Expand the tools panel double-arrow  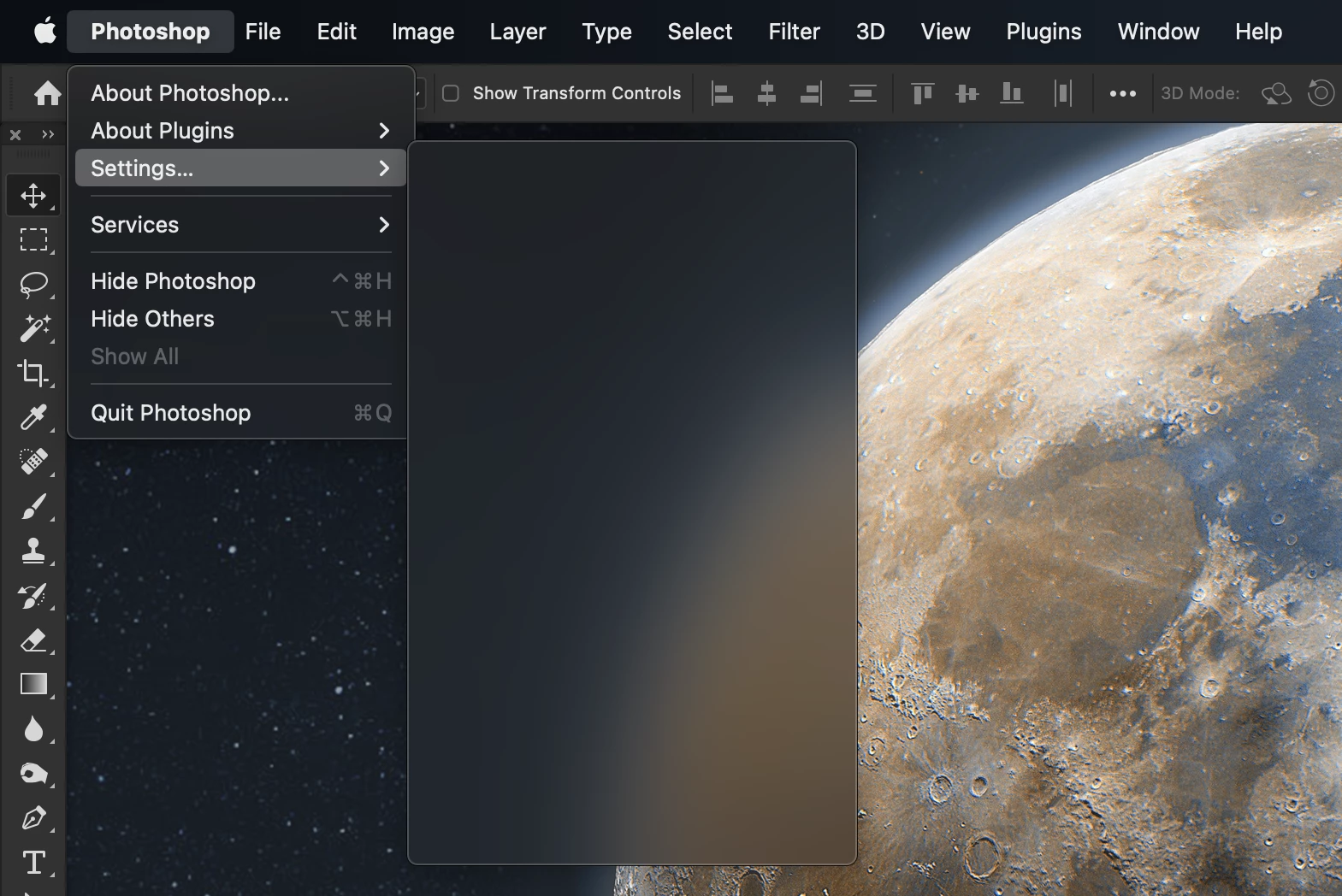48,134
